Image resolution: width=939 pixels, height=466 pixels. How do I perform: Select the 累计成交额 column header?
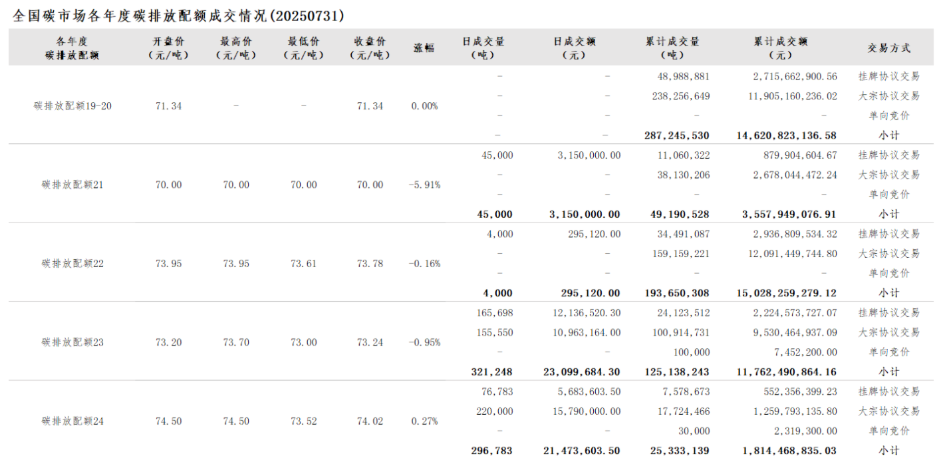pyautogui.click(x=781, y=48)
